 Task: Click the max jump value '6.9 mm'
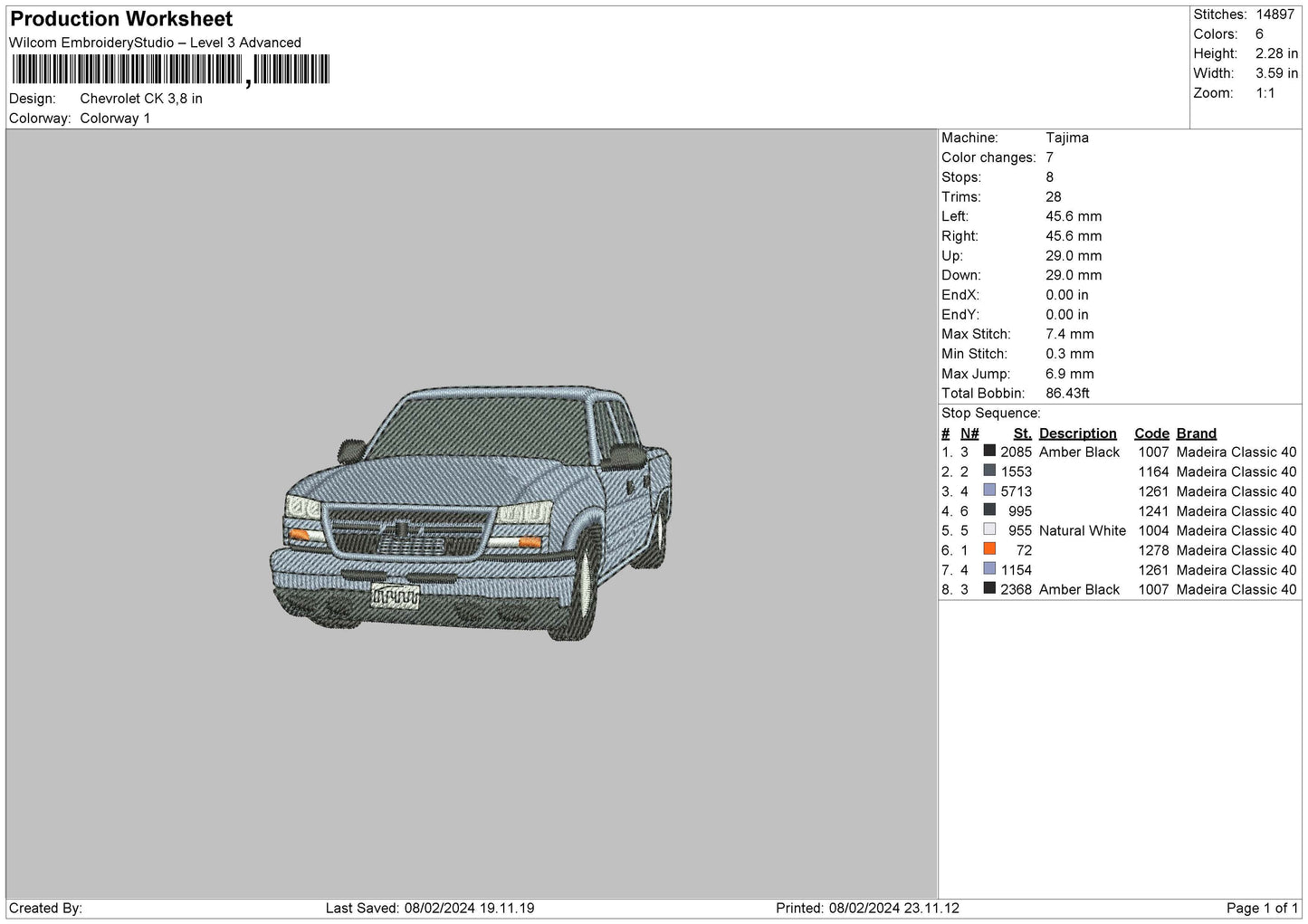tap(1069, 374)
